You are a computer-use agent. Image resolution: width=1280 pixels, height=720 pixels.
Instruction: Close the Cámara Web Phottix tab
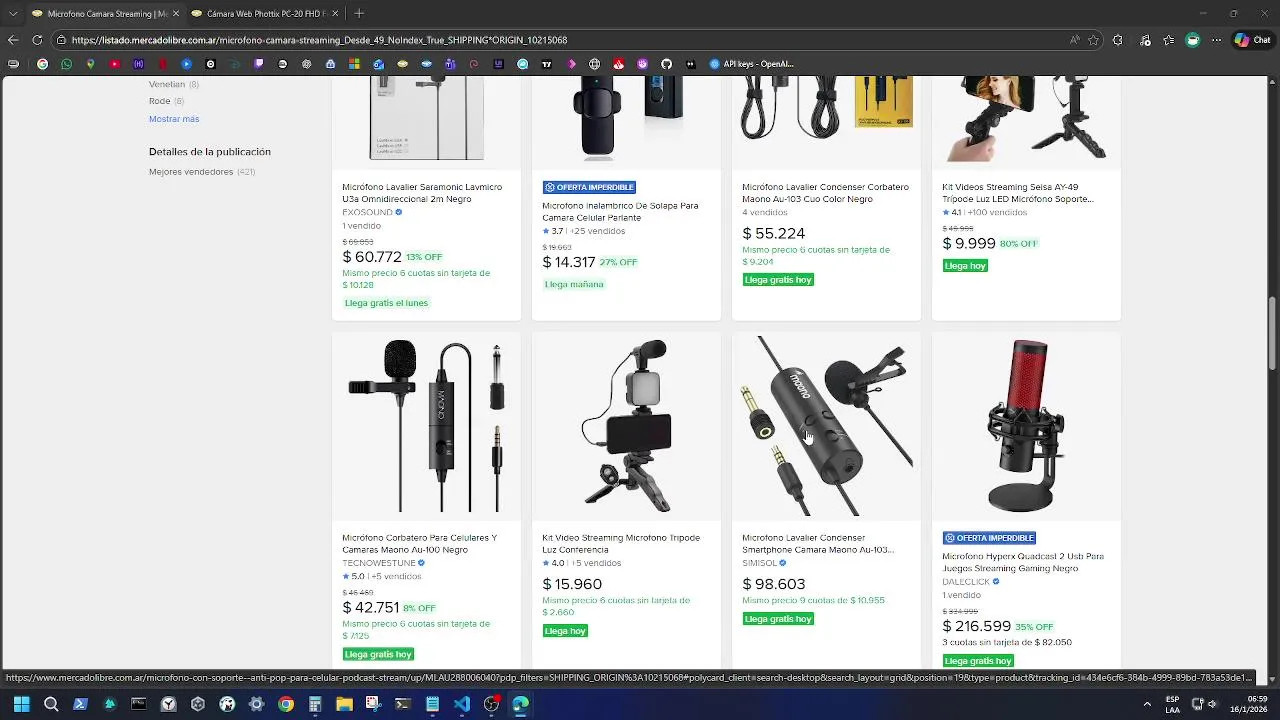coord(335,13)
